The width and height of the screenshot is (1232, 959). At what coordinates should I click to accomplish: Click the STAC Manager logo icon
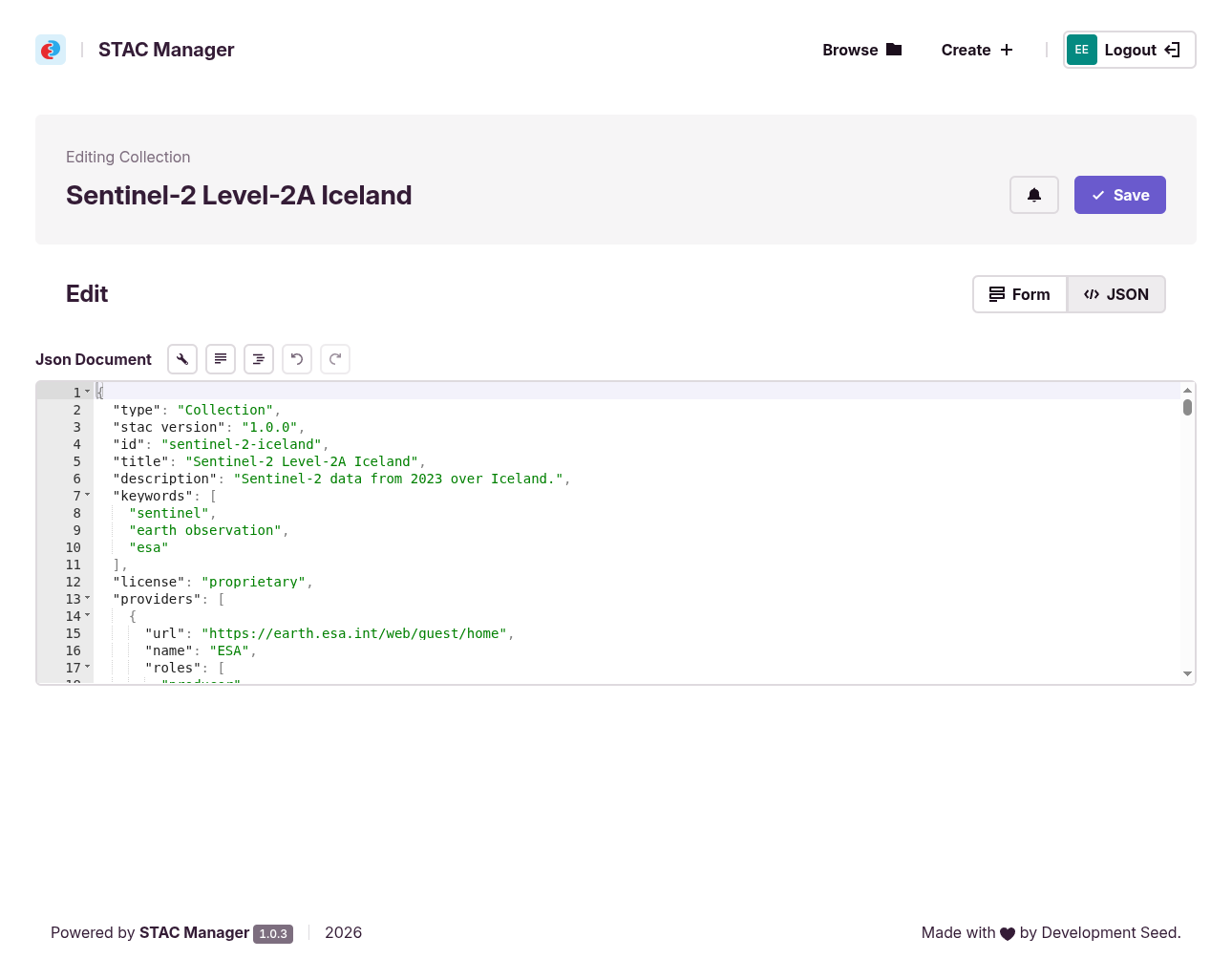point(51,50)
